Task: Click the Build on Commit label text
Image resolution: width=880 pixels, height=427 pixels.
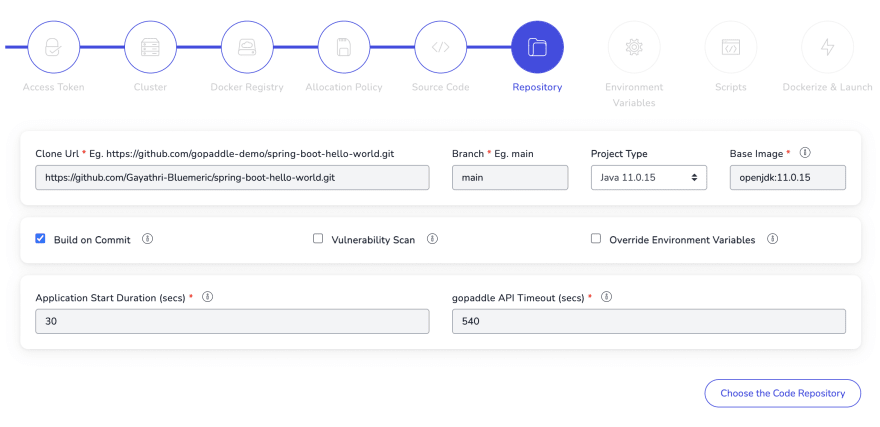Action: click(x=92, y=240)
